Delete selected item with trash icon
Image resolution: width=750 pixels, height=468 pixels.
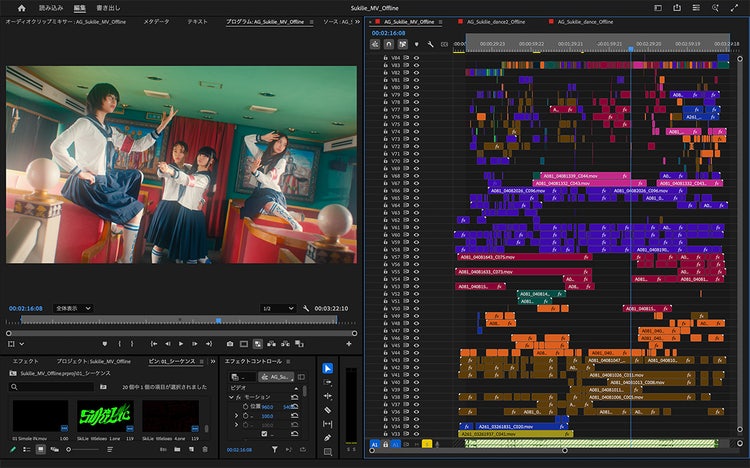[205, 450]
